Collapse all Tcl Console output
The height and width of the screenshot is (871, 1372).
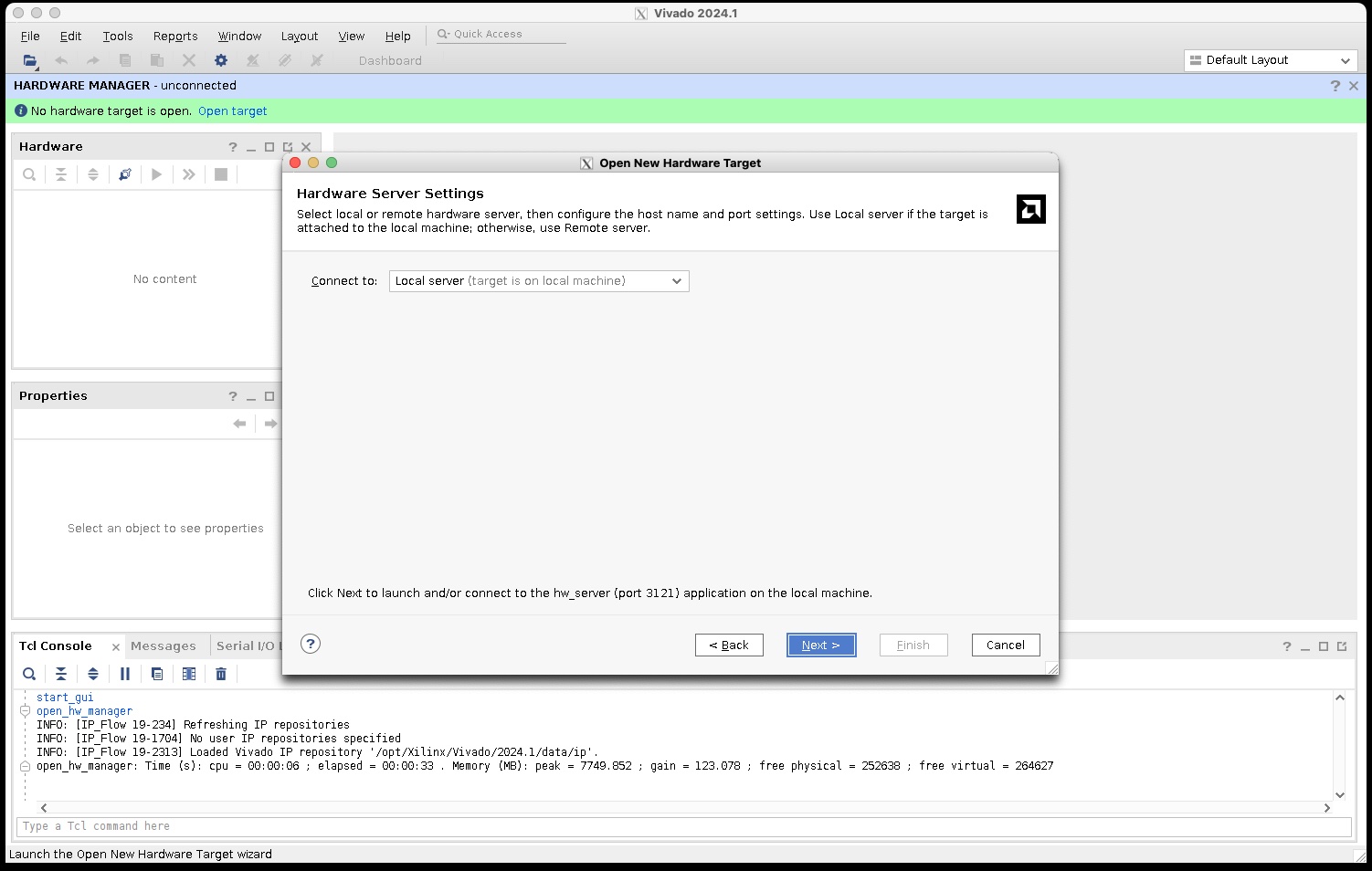click(61, 674)
